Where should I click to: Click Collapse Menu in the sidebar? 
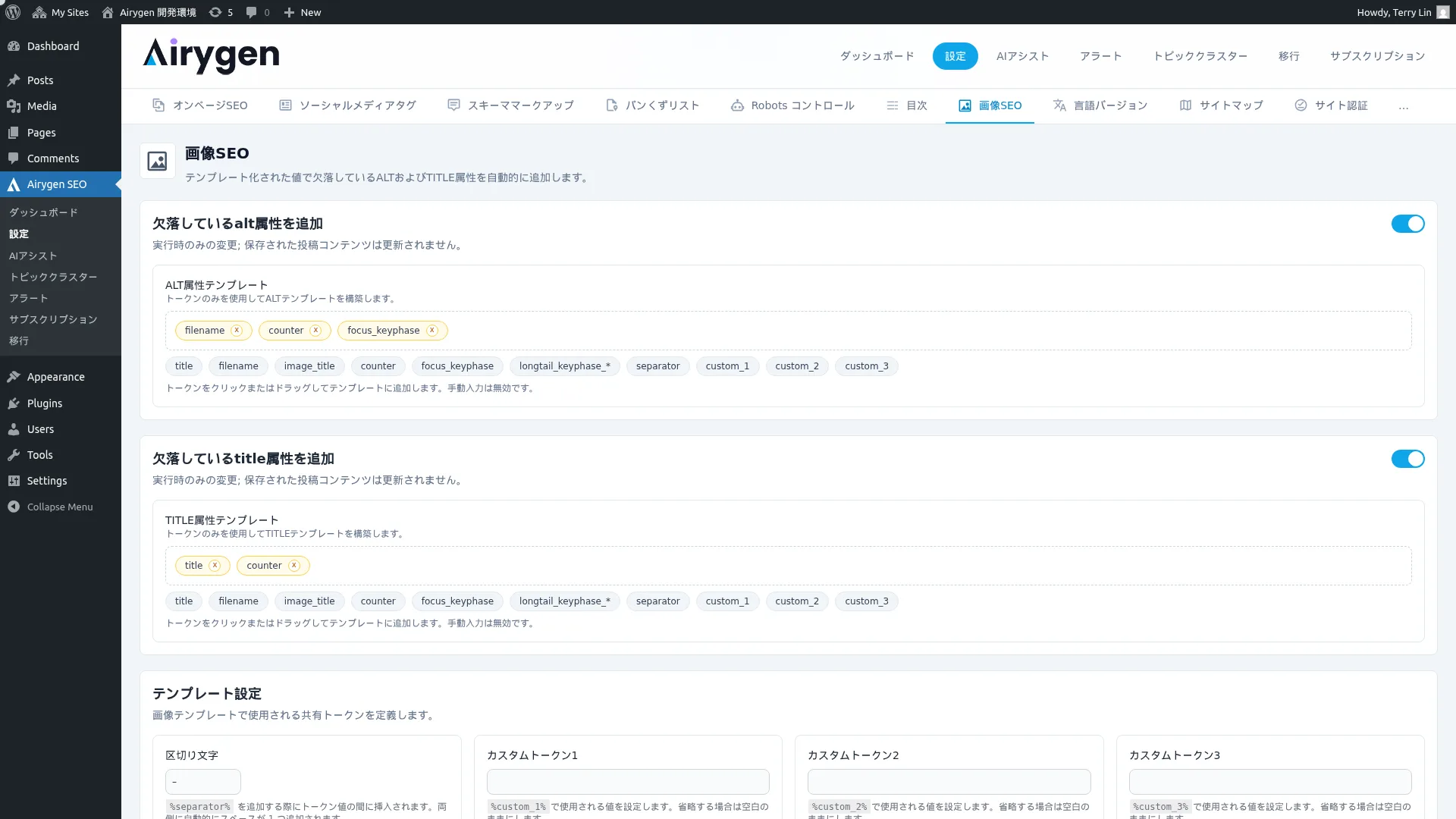coord(61,507)
